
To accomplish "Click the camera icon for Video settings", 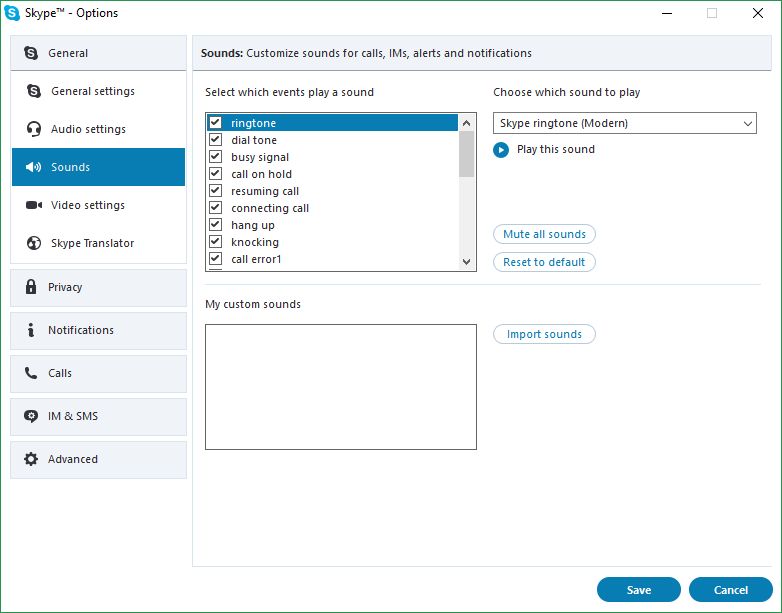I will [x=34, y=205].
